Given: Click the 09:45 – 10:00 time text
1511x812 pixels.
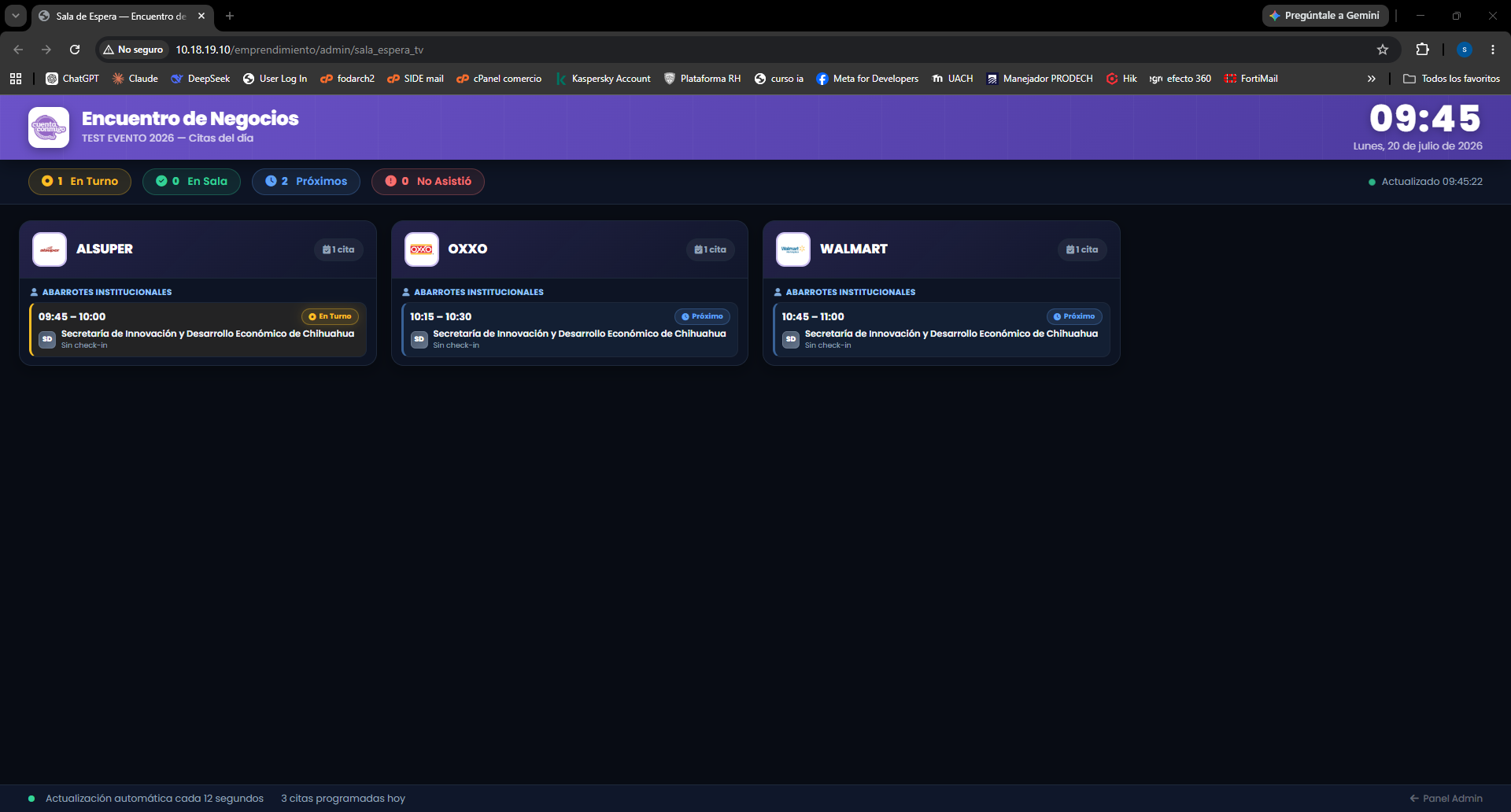Looking at the screenshot, I should 72,316.
